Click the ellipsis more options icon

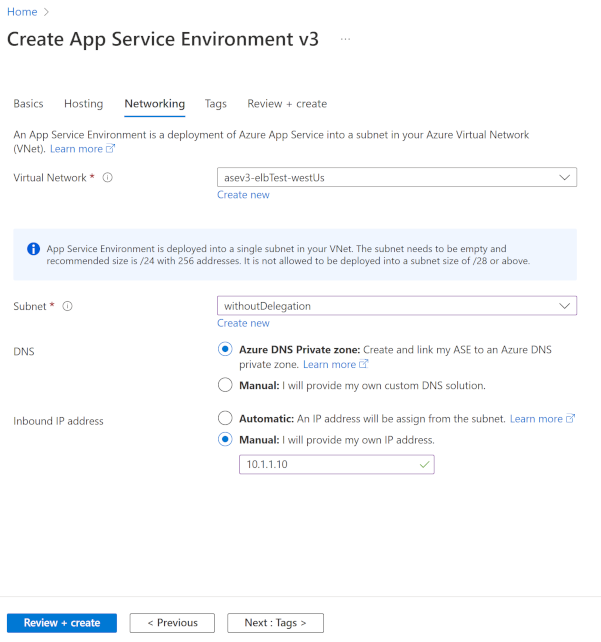click(346, 39)
